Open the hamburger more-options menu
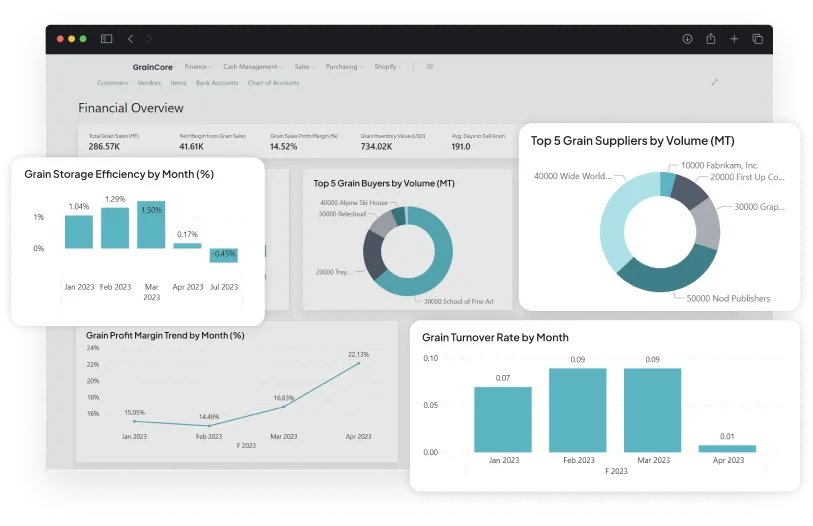 click(x=430, y=67)
